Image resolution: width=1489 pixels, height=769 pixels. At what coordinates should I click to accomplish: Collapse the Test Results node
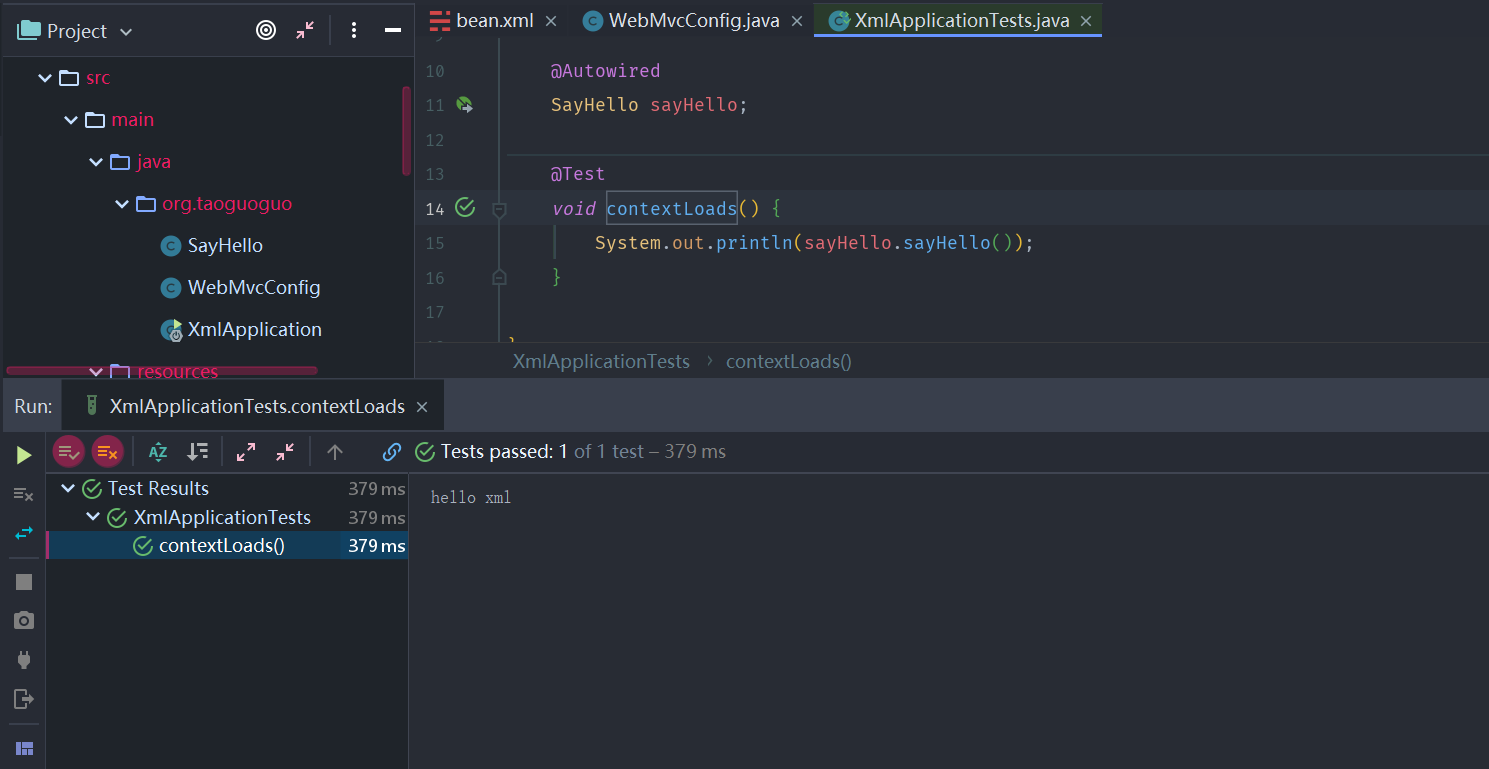pos(67,487)
